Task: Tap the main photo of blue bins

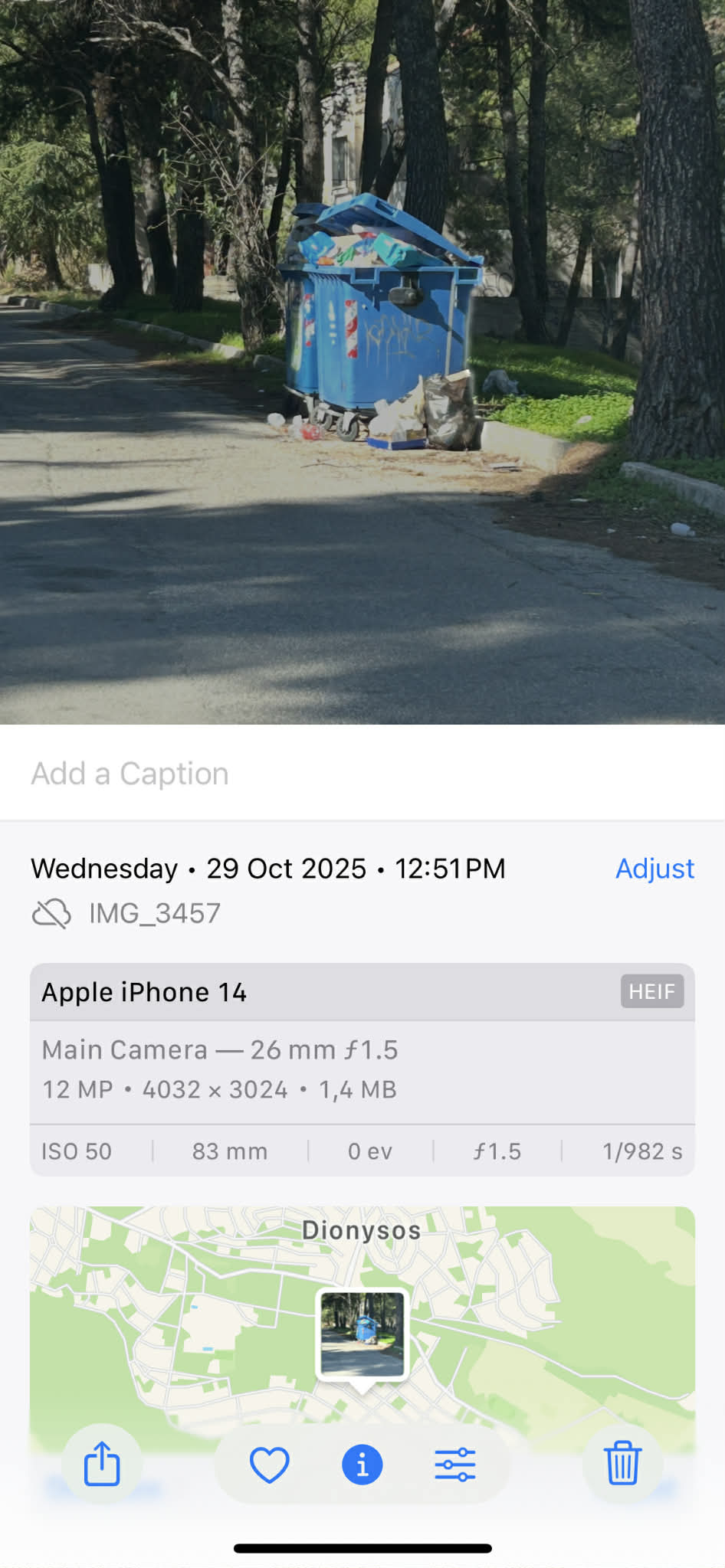Action: pyautogui.click(x=362, y=362)
